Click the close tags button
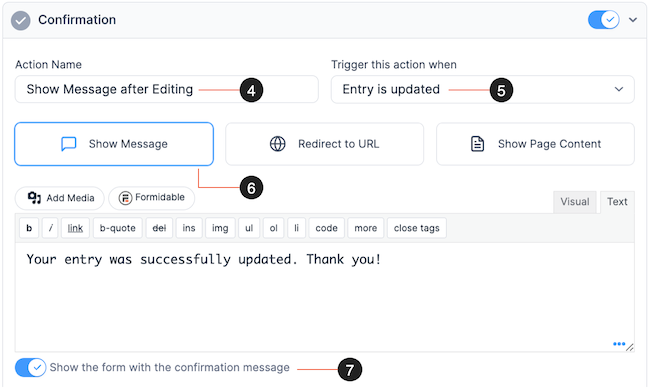The image size is (650, 390). point(417,228)
